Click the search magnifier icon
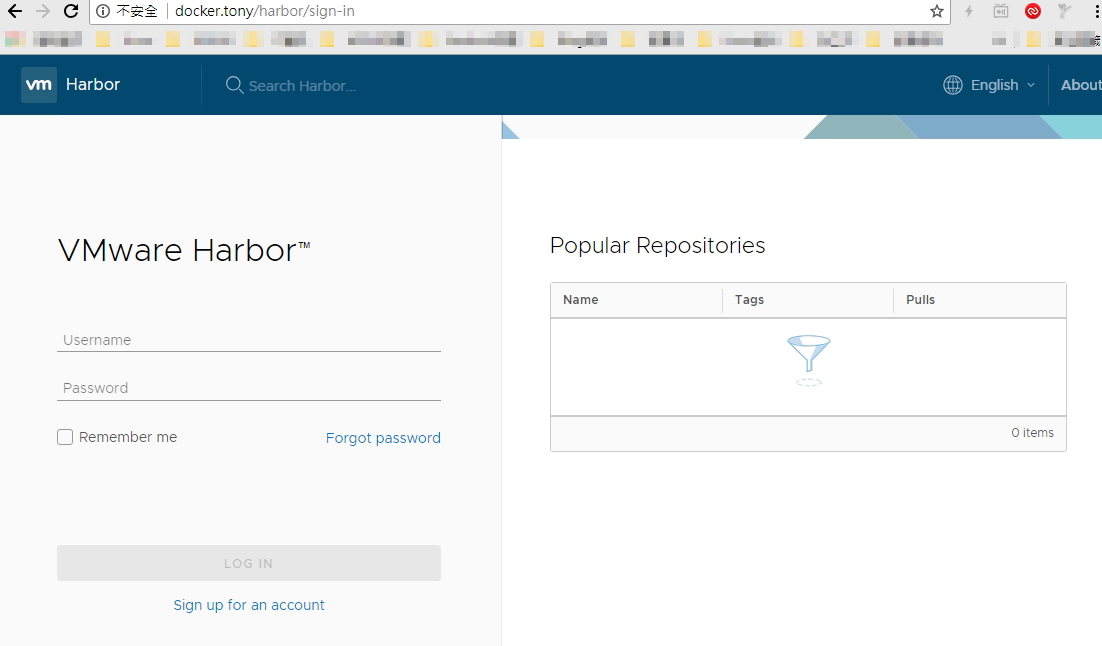The width and height of the screenshot is (1102, 646). 234,85
